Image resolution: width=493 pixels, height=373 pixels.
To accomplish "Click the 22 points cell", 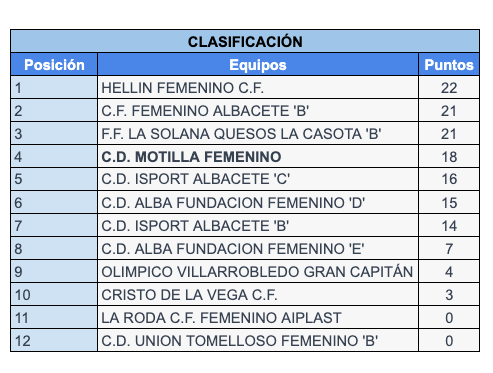I will [x=449, y=88].
